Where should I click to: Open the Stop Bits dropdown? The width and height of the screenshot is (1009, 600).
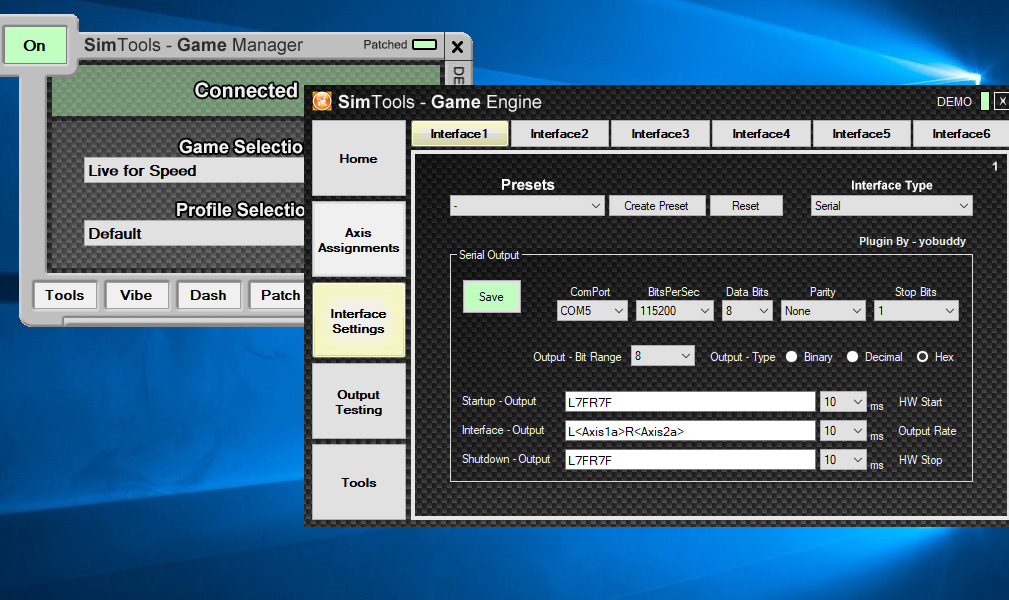point(916,311)
